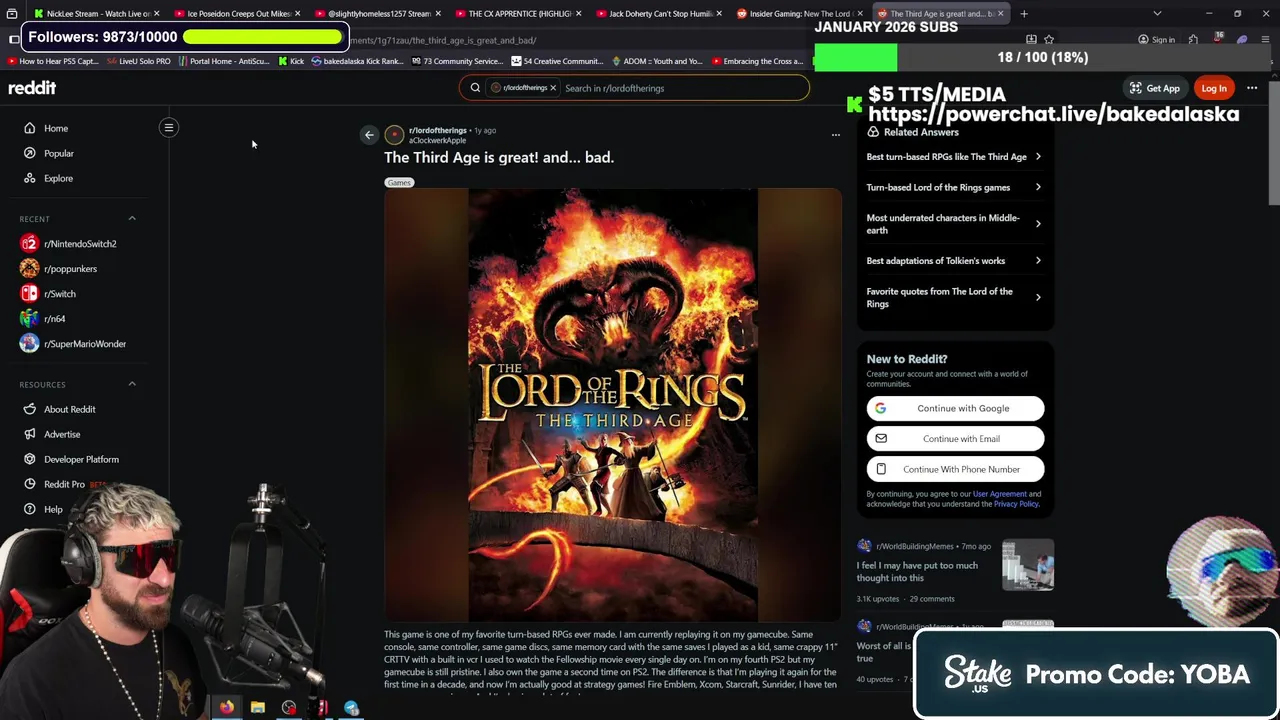
Task: Open the Privacy Policy link
Action: click(x=1016, y=504)
